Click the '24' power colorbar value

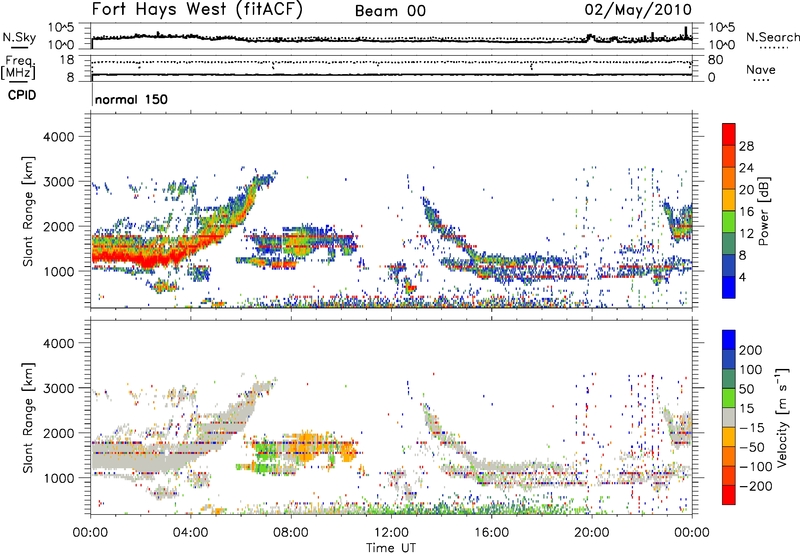746,168
